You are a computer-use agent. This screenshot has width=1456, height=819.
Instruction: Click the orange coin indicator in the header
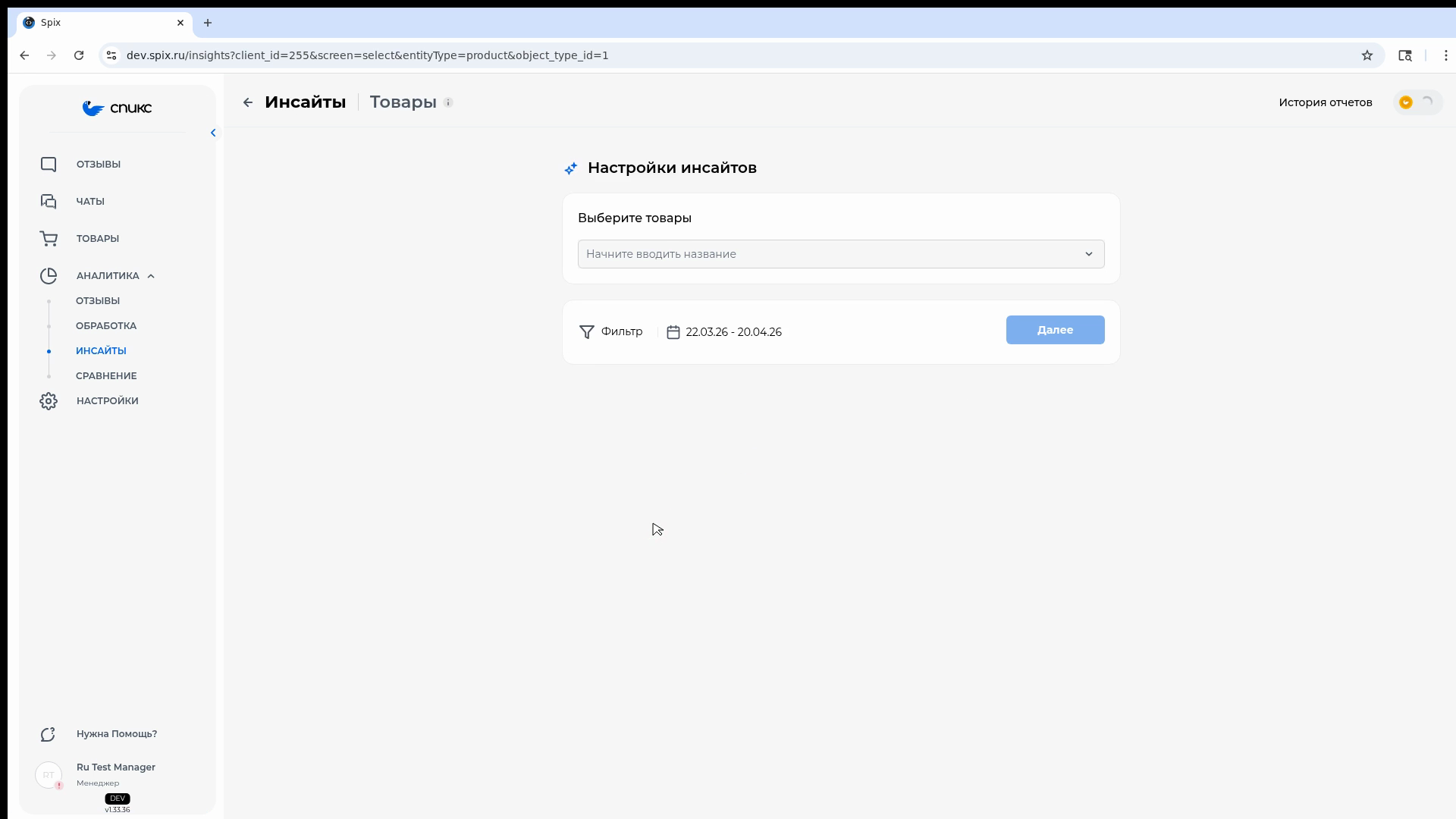[1406, 102]
